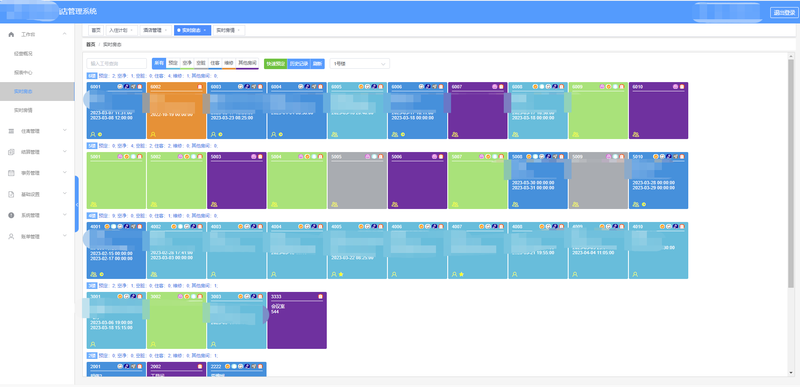Click the house icon beside 工作台
The width and height of the screenshot is (800, 387).
click(11, 34)
